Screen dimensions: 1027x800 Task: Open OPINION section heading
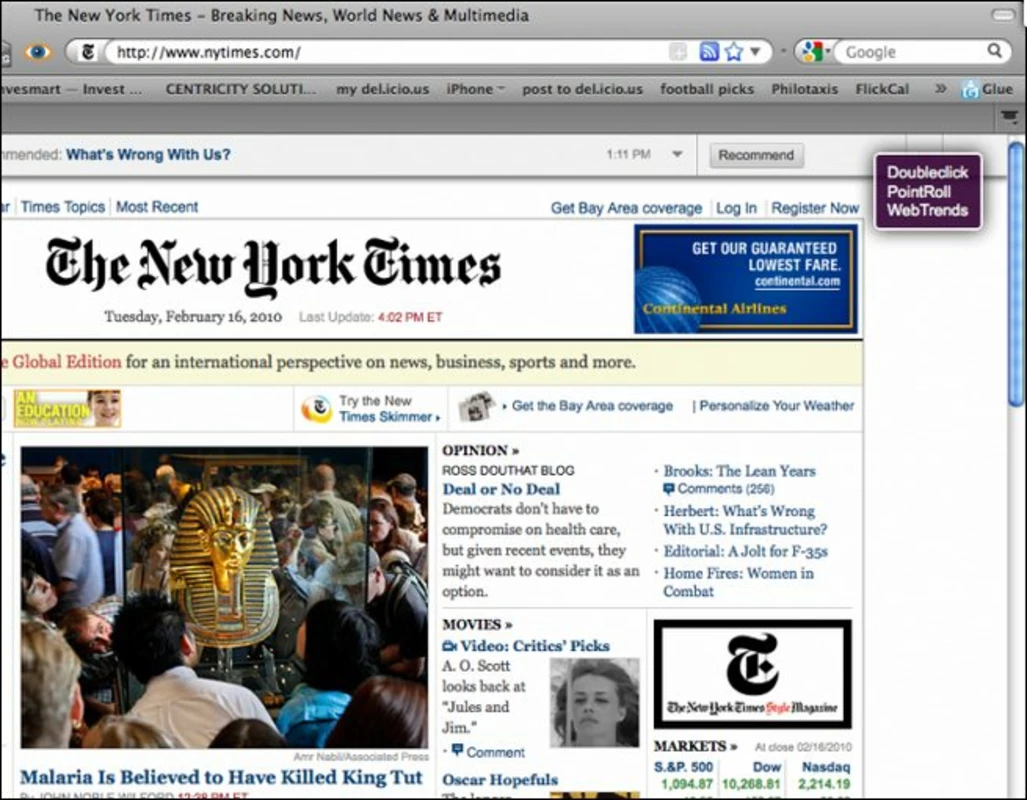coord(480,451)
